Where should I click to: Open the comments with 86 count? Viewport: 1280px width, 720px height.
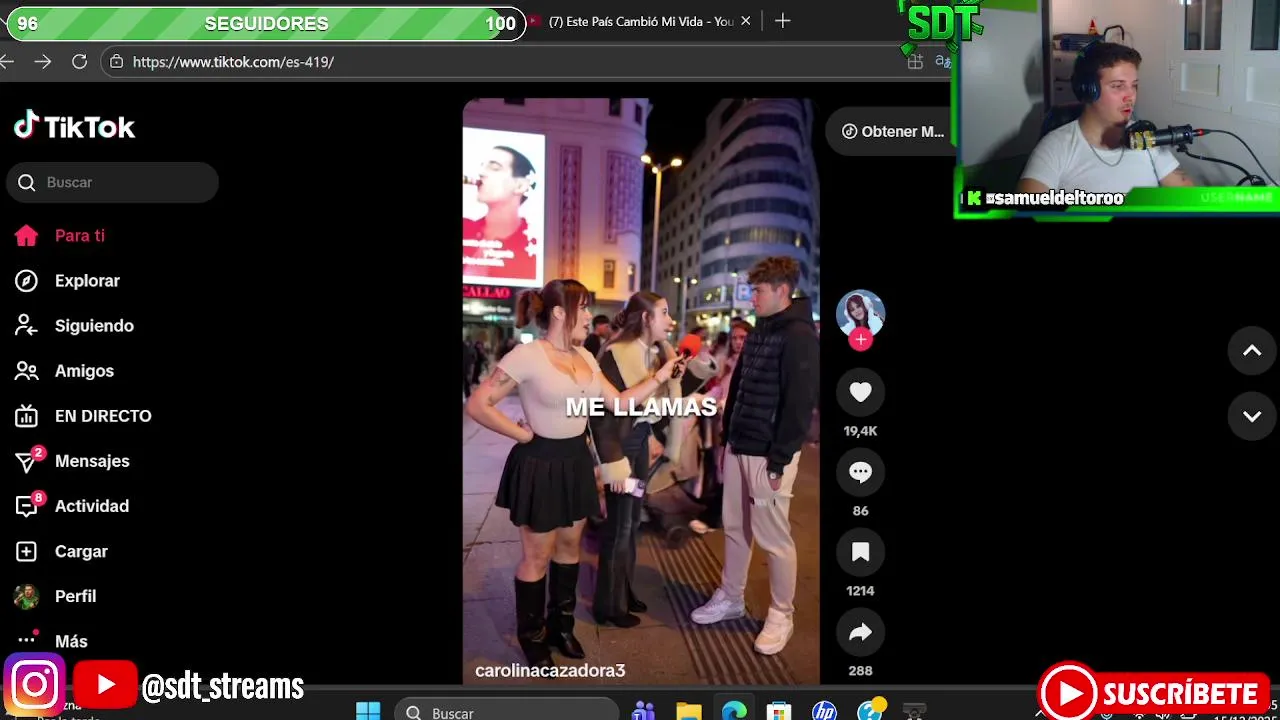pyautogui.click(x=860, y=472)
